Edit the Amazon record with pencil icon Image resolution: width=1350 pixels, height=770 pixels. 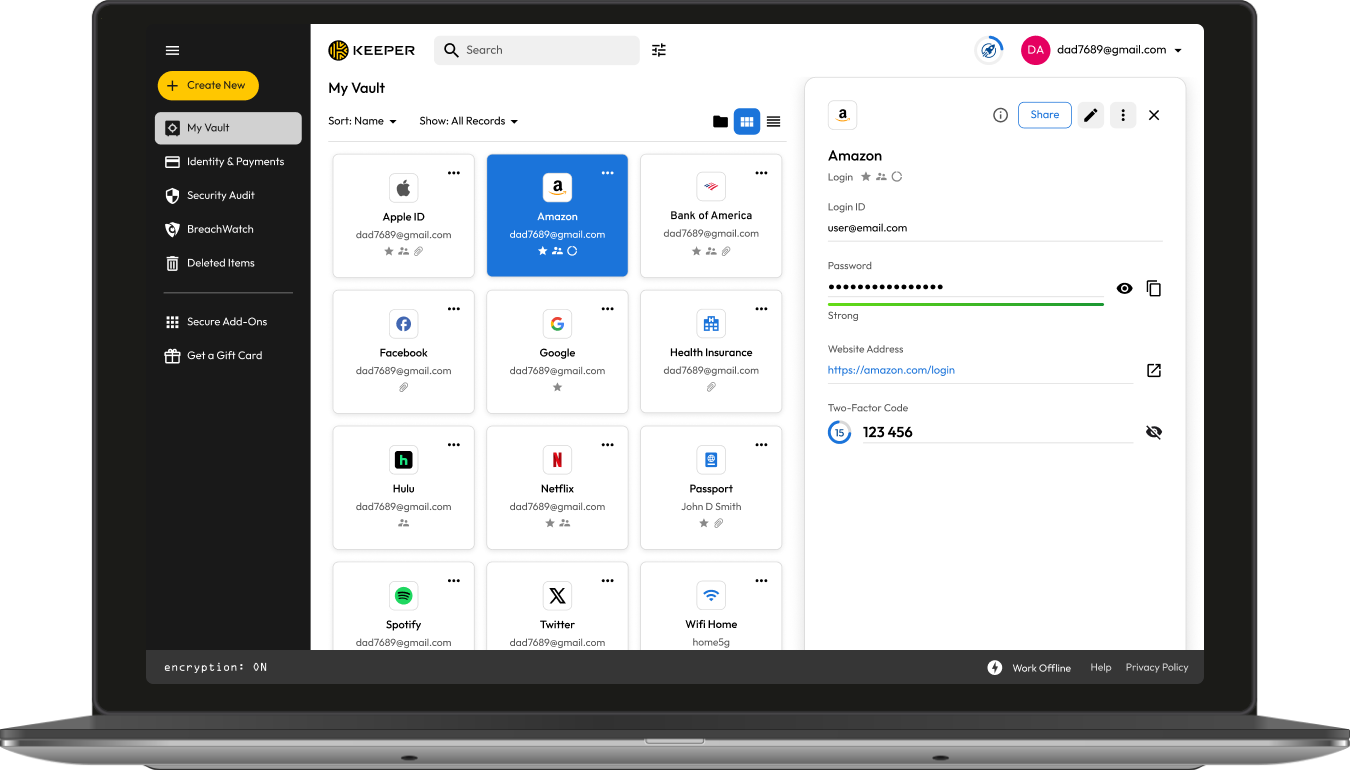click(1091, 115)
